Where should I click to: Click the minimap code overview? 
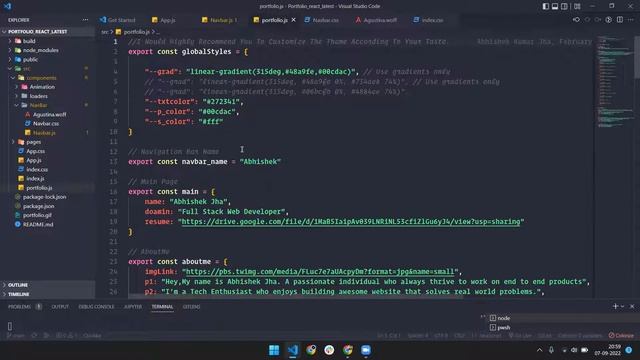click(615, 82)
